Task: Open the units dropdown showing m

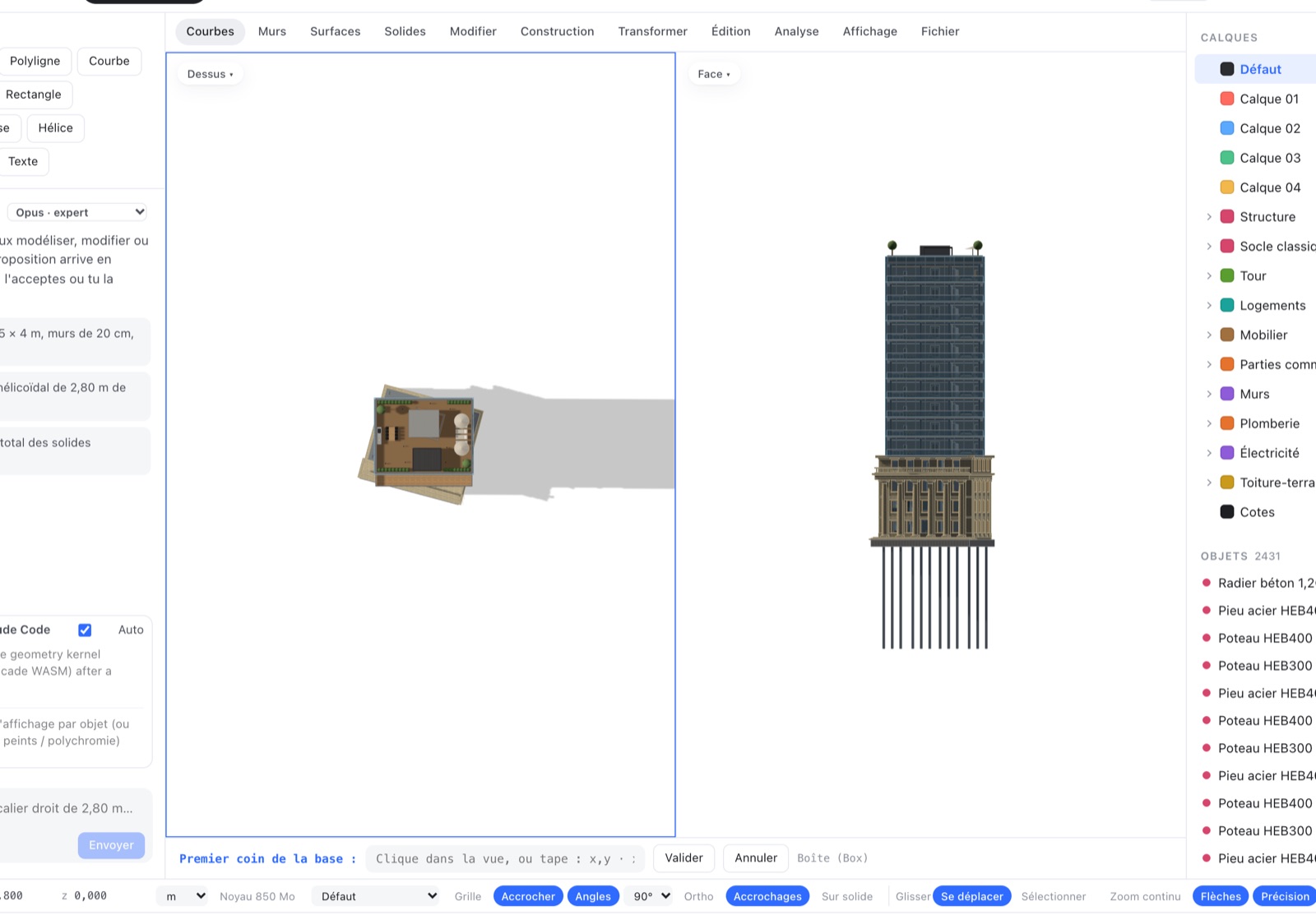Action: (184, 896)
